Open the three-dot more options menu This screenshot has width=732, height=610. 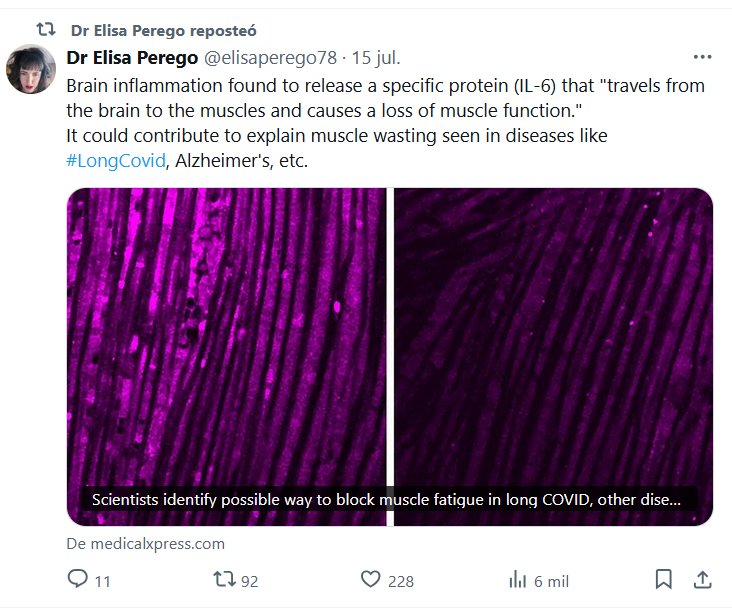(x=703, y=57)
